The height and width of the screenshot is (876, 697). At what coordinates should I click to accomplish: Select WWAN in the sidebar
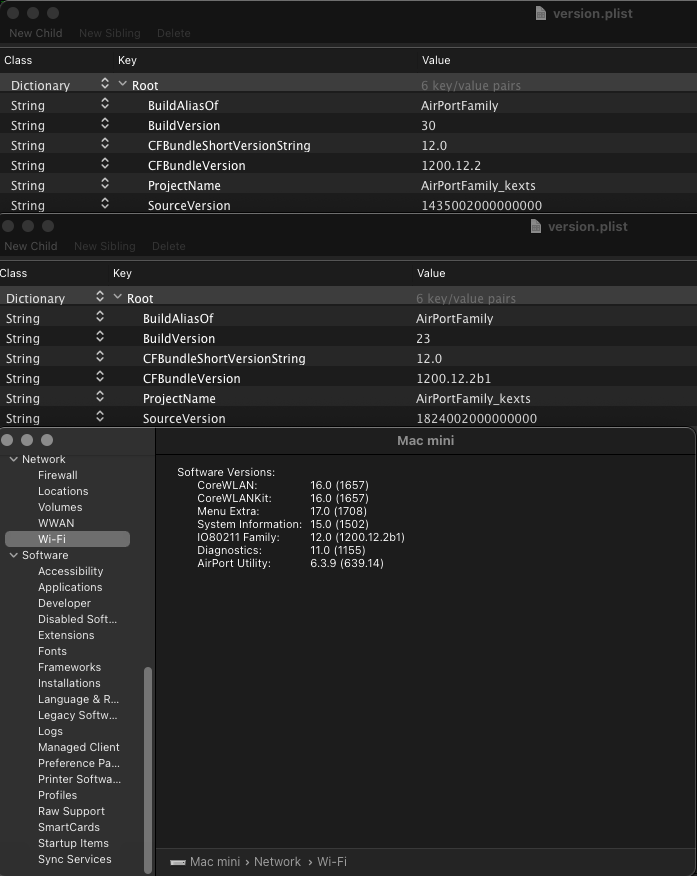(x=56, y=523)
